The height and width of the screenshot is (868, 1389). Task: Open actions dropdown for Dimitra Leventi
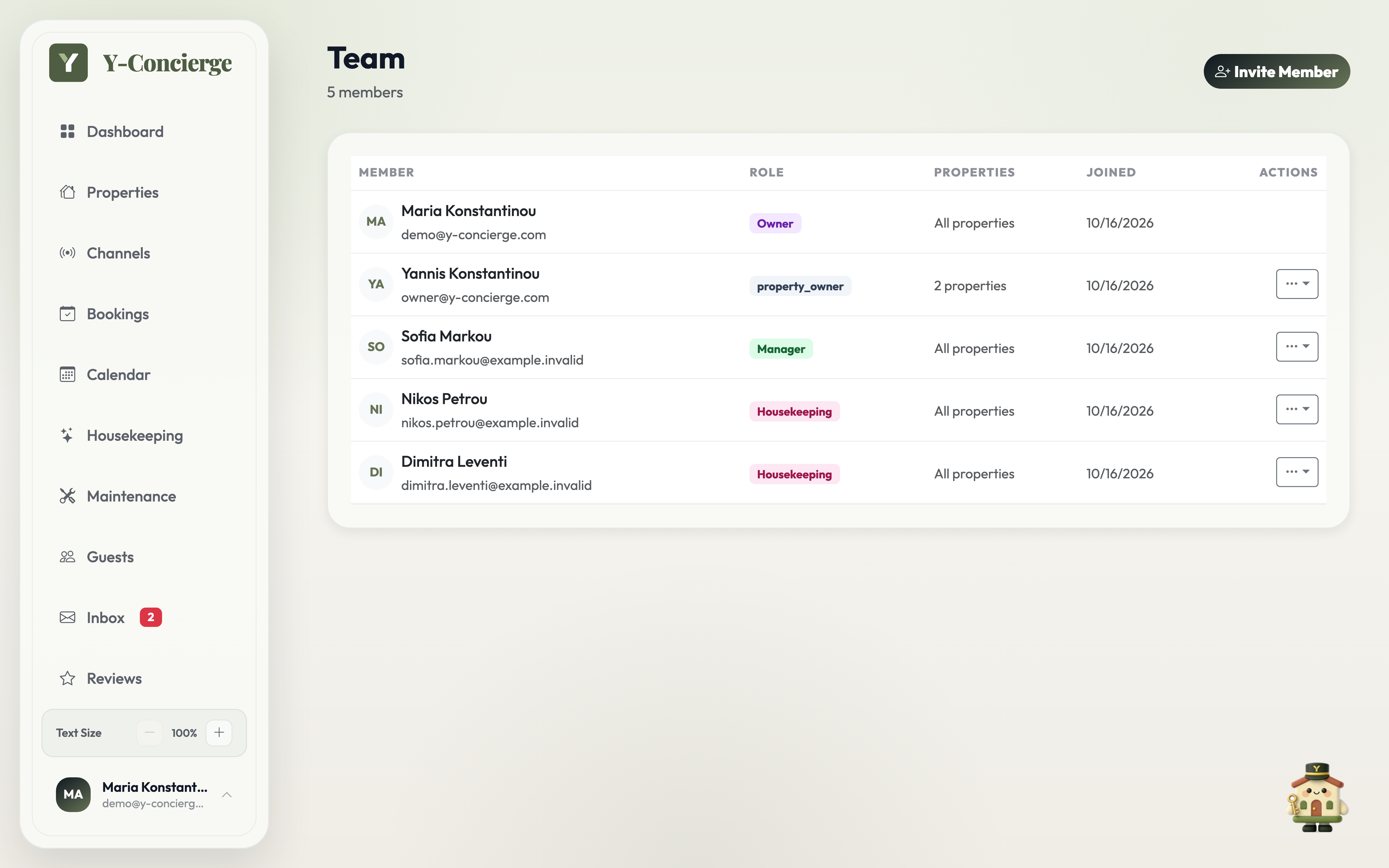1297,472
